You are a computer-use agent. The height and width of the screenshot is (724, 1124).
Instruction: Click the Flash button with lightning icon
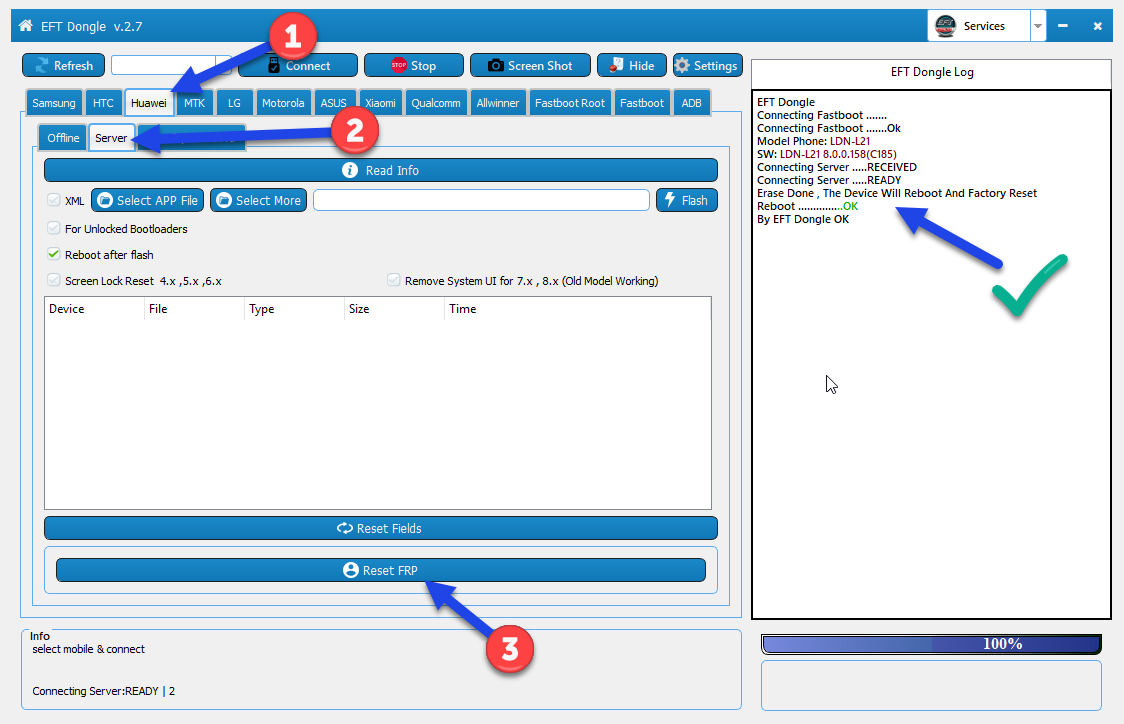(687, 200)
